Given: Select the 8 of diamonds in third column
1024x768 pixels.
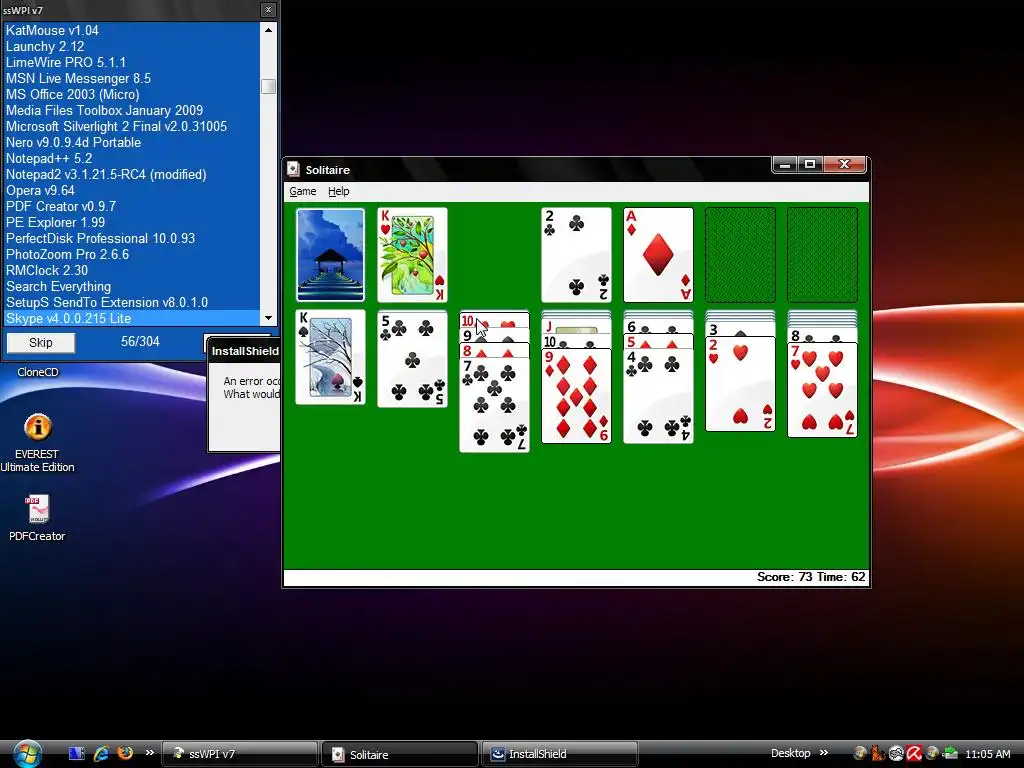Looking at the screenshot, I should click(x=494, y=351).
